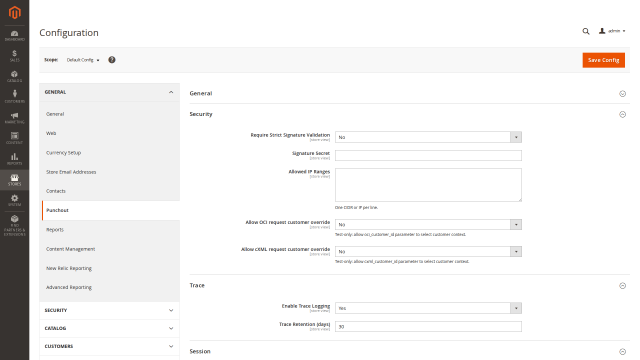Click the Magento logo icon
640x360 pixels.
point(15,13)
